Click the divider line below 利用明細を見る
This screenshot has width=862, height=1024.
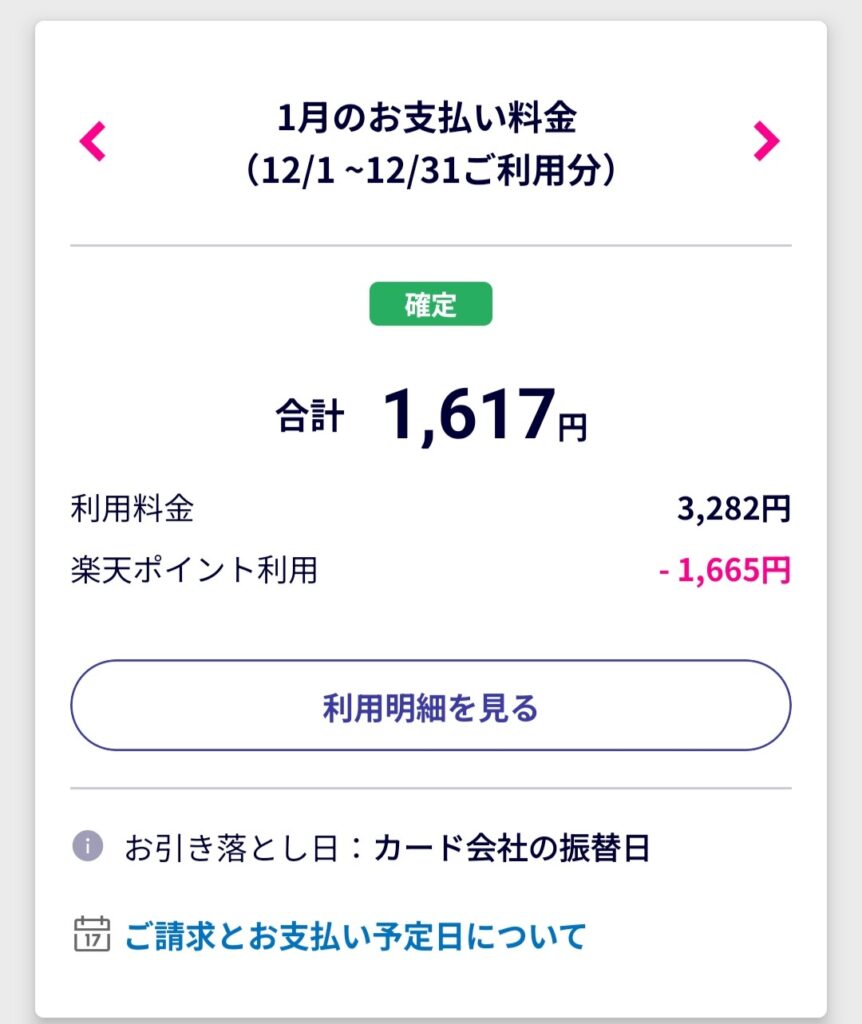pyautogui.click(x=430, y=788)
